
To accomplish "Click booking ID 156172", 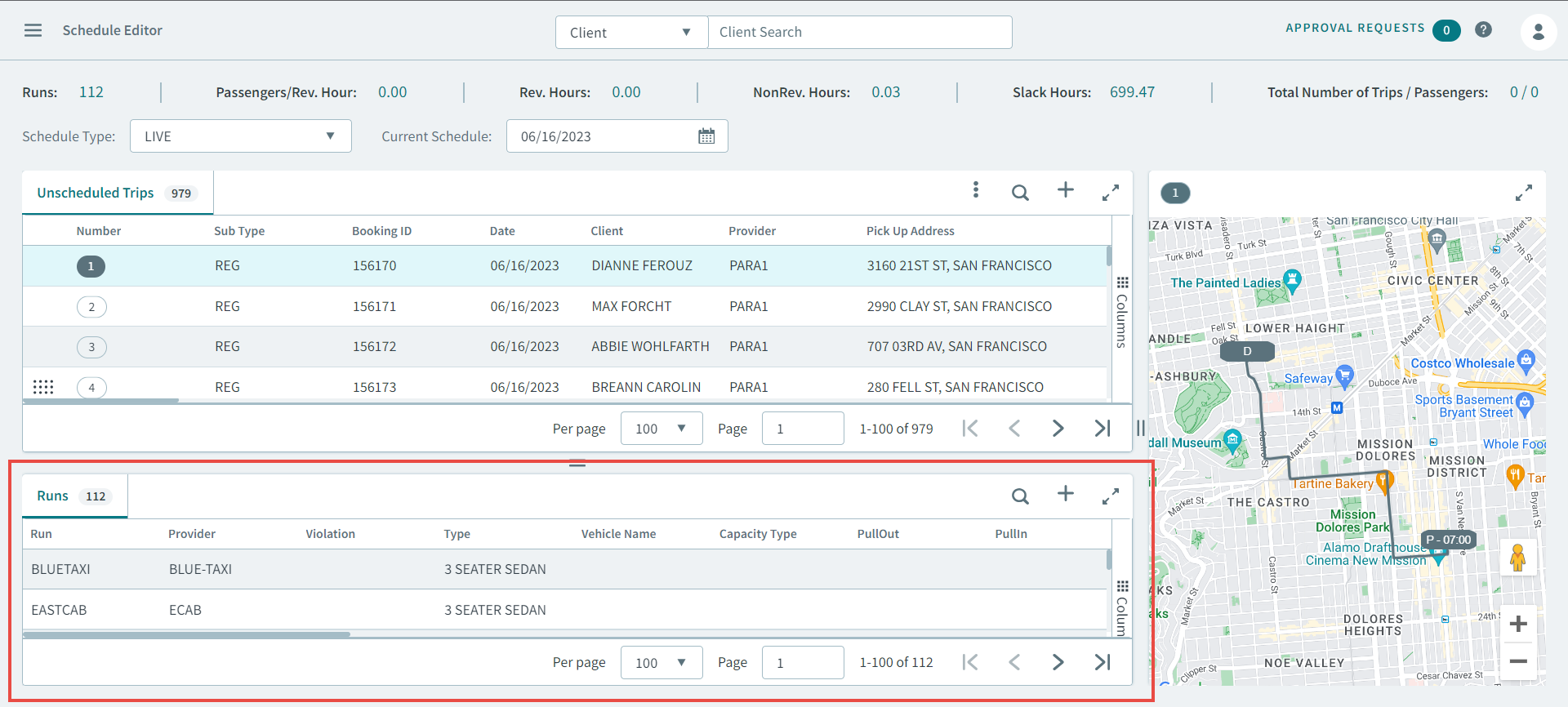I will click(x=374, y=346).
